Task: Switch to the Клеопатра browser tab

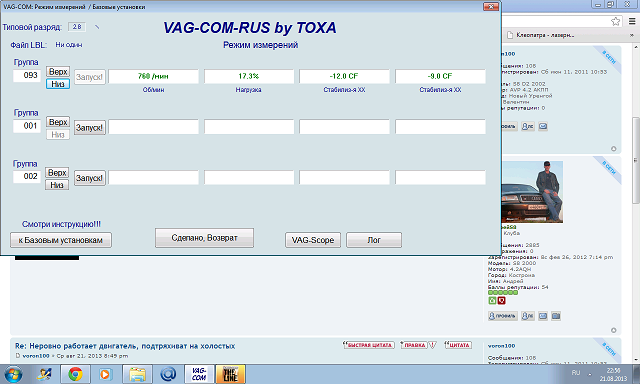Action: pos(545,35)
